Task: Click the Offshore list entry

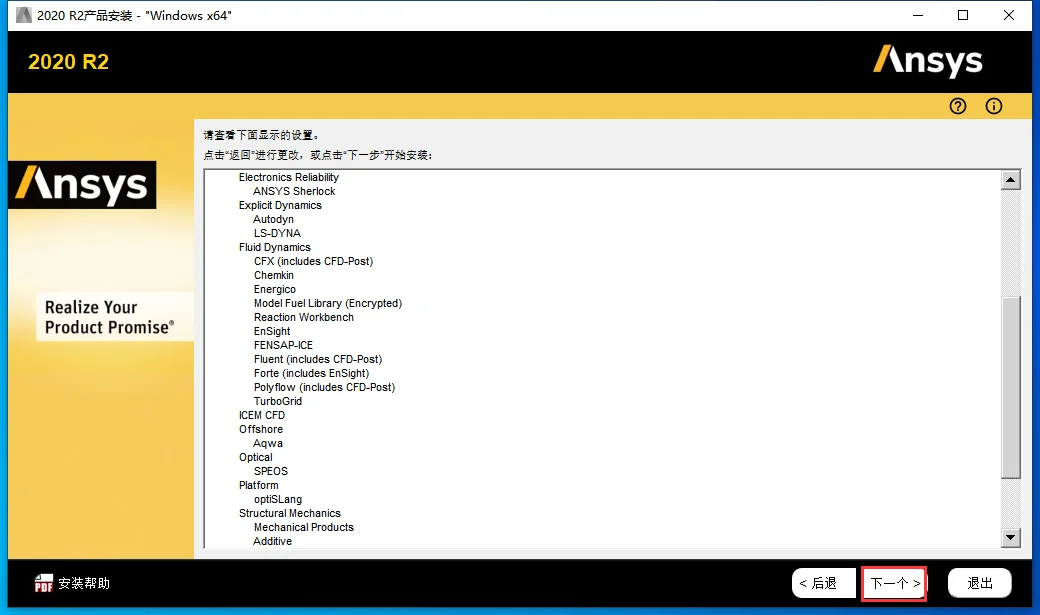Action: pyautogui.click(x=261, y=429)
